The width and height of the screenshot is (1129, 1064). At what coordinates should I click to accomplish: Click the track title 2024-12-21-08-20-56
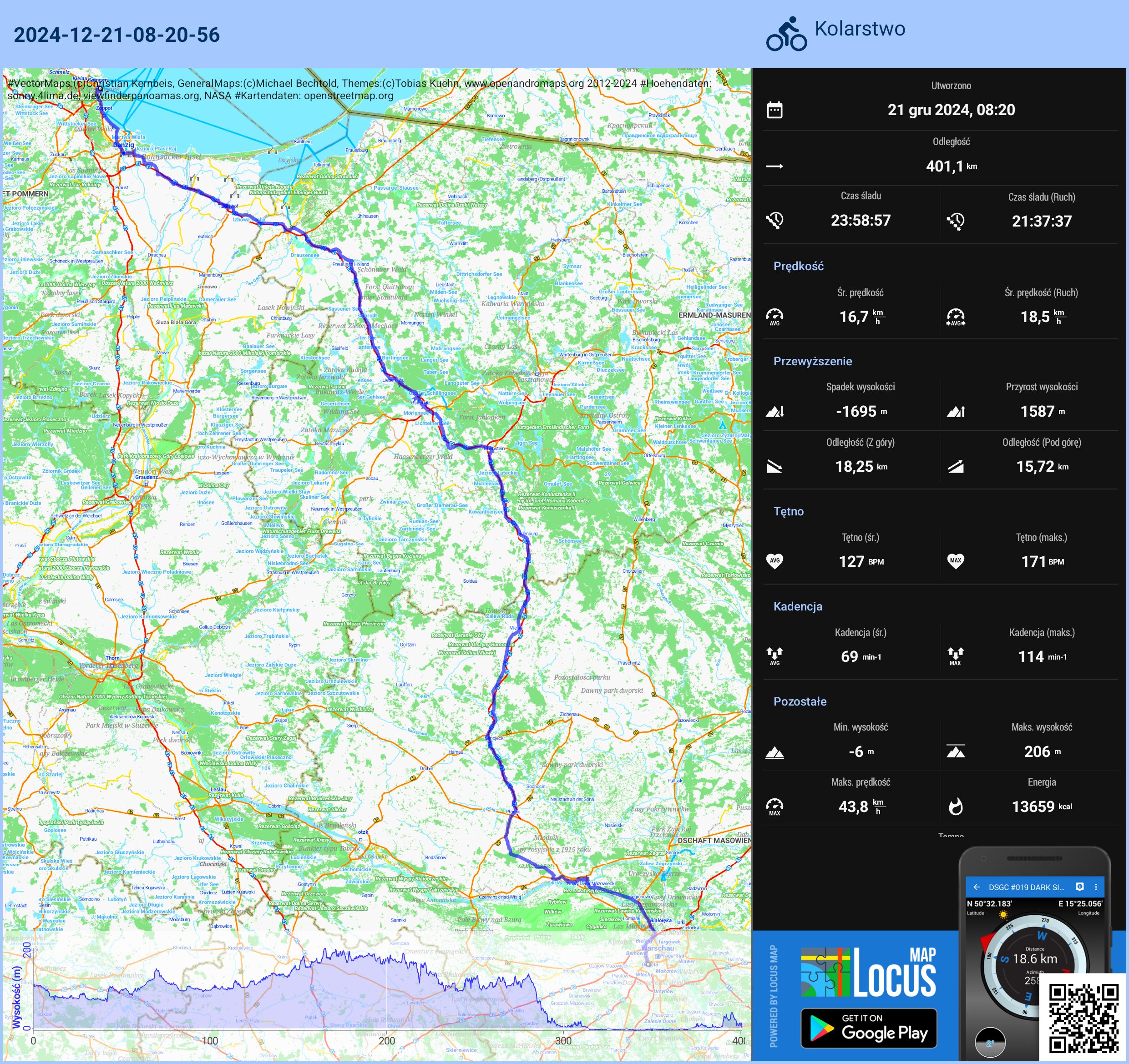[116, 35]
